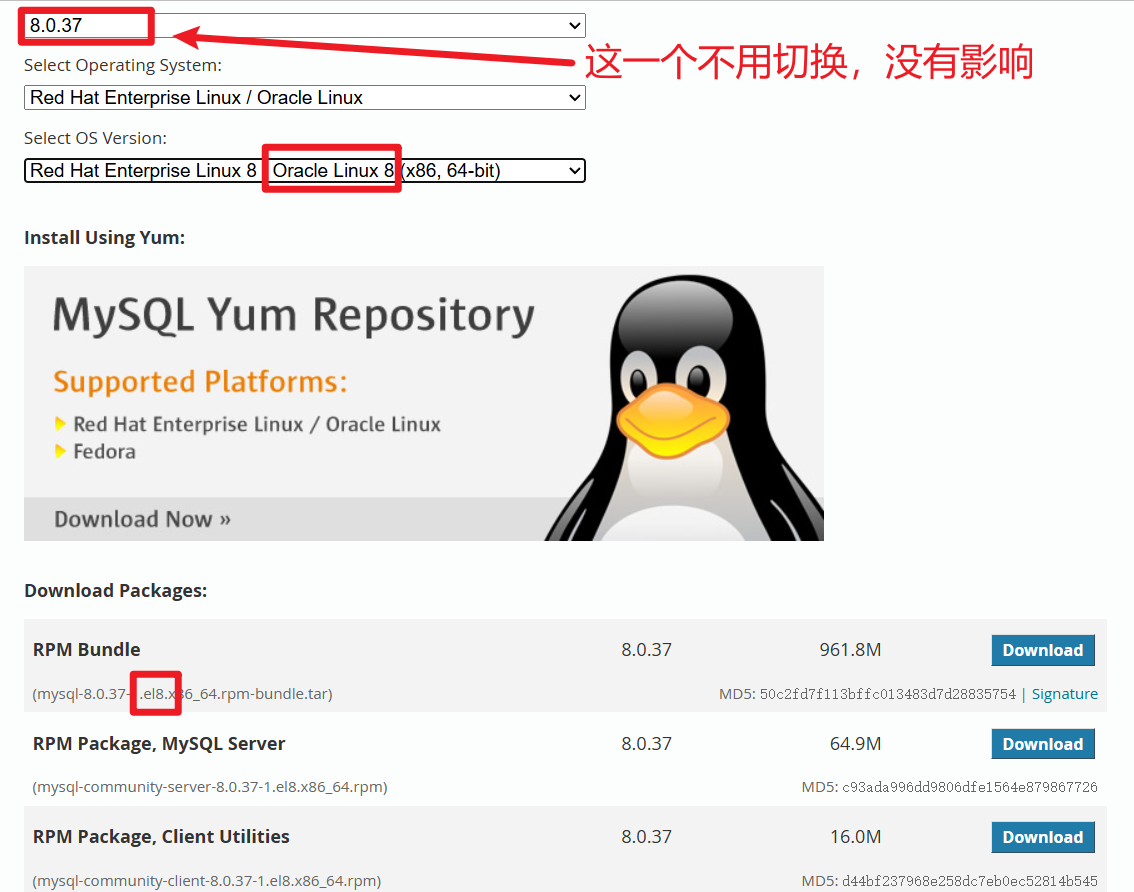Click the mysql-community-server-8.0.37-1.el8.x86_64.rpm filename

coord(210,787)
